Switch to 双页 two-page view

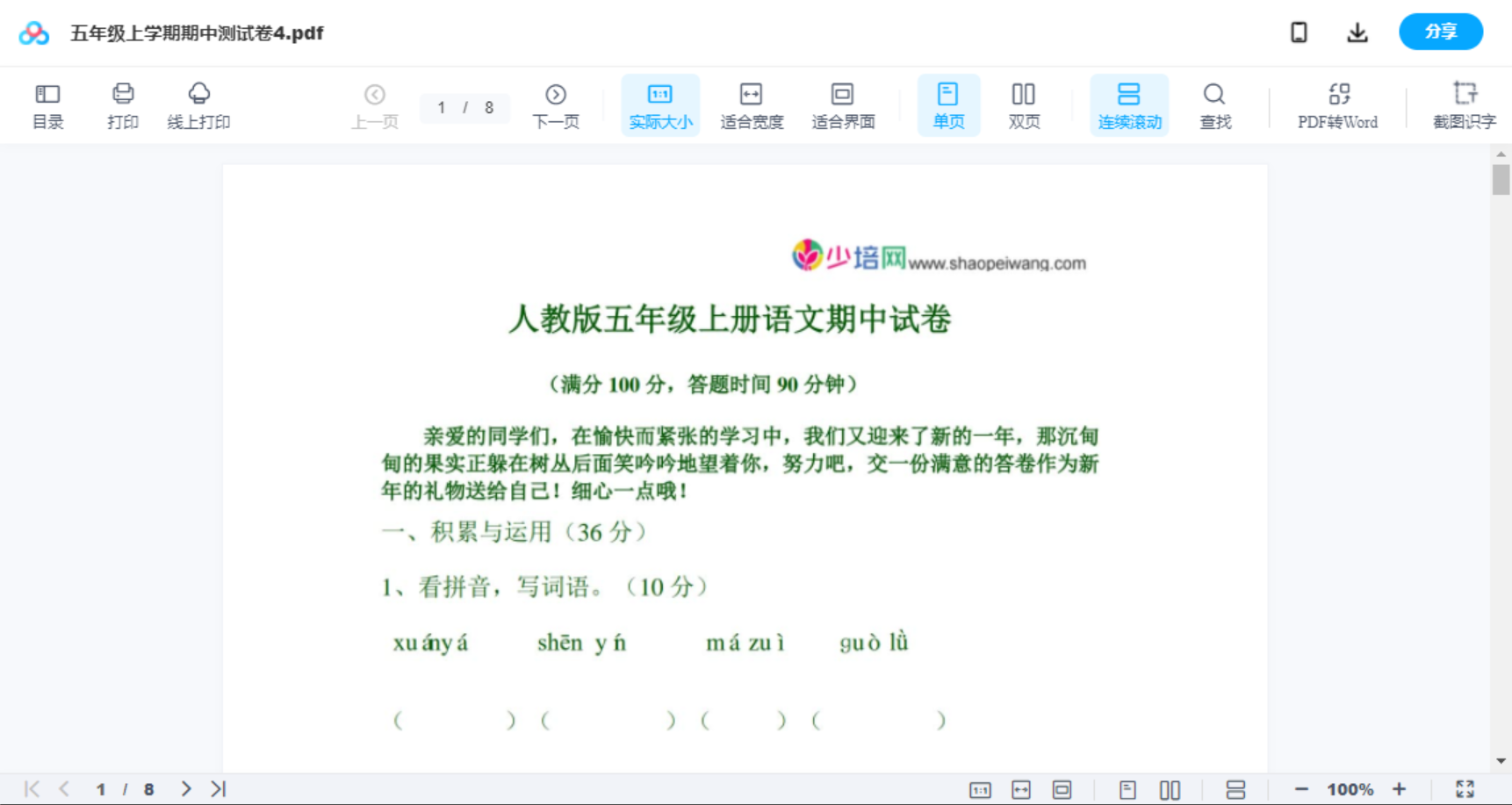[1024, 105]
